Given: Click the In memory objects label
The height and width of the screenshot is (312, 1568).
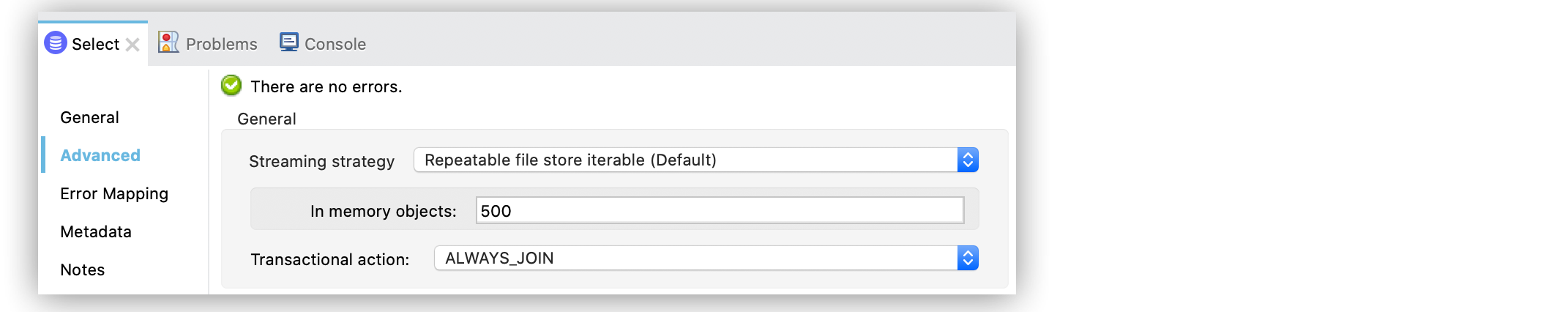Looking at the screenshot, I should click(x=383, y=211).
